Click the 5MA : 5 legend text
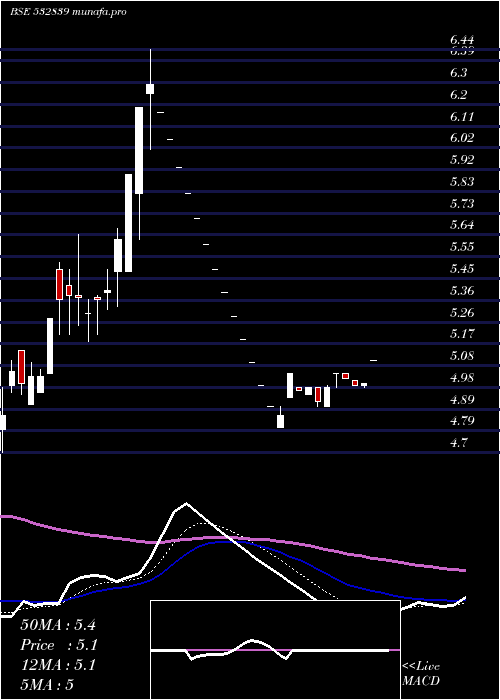 (47, 684)
